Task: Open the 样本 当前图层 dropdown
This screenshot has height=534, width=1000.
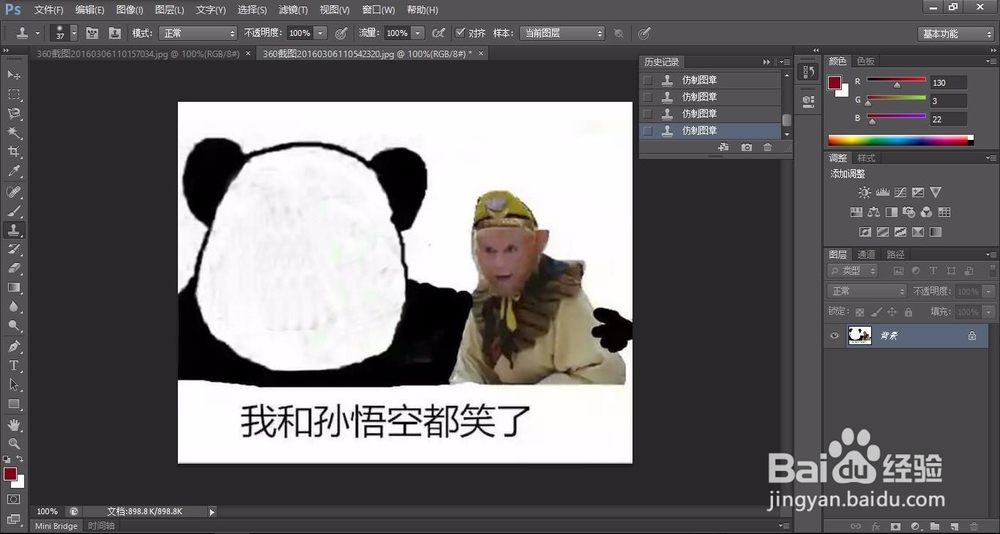Action: pyautogui.click(x=562, y=33)
